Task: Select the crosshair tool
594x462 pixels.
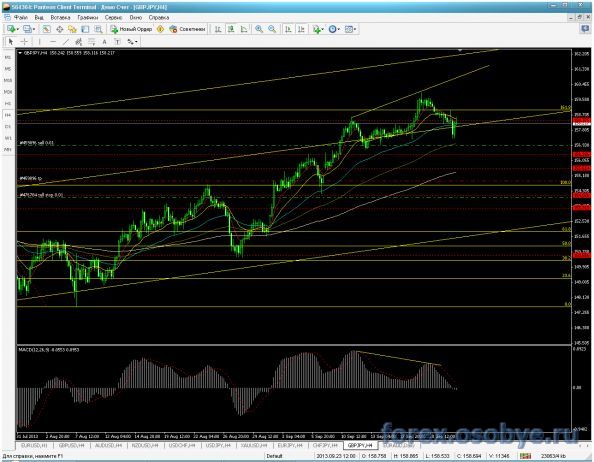Action: click(x=24, y=42)
